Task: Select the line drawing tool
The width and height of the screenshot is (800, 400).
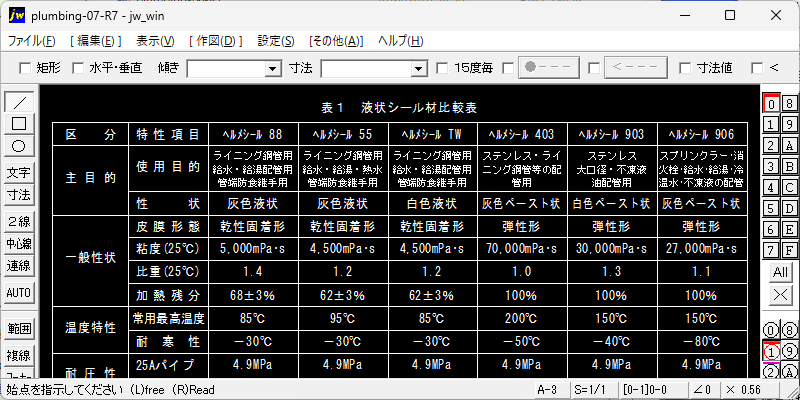Action: pyautogui.click(x=19, y=102)
